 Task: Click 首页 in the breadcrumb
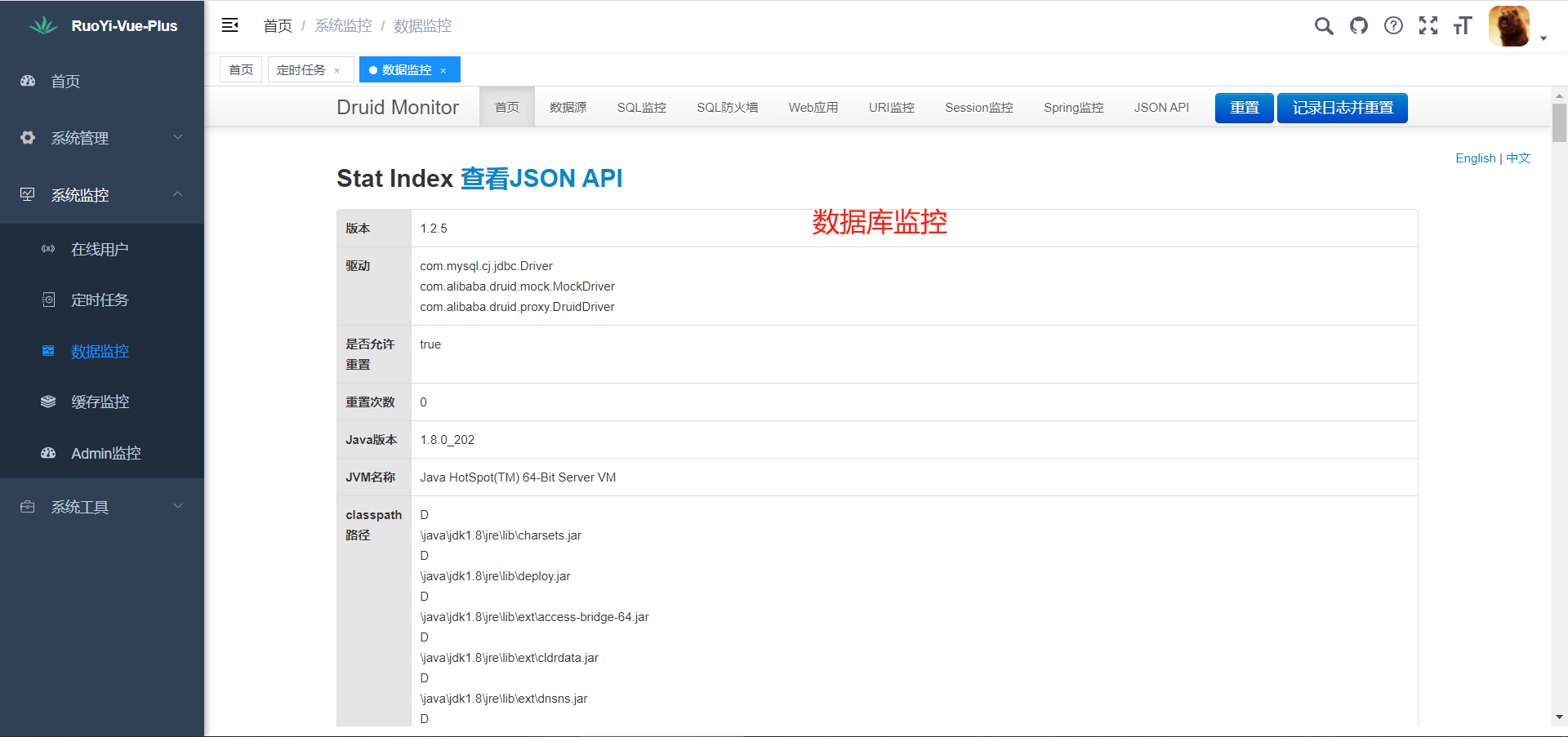(278, 26)
